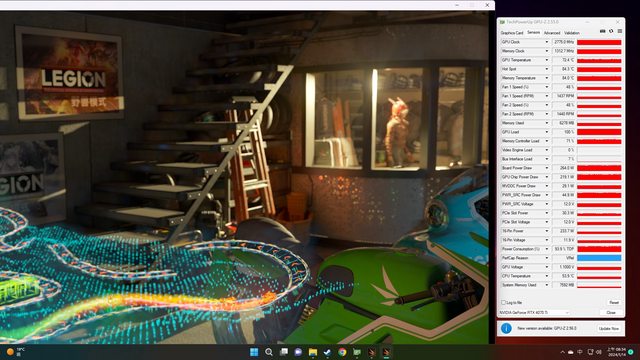Open the GPU-Z hamburger menu icon

click(x=620, y=31)
